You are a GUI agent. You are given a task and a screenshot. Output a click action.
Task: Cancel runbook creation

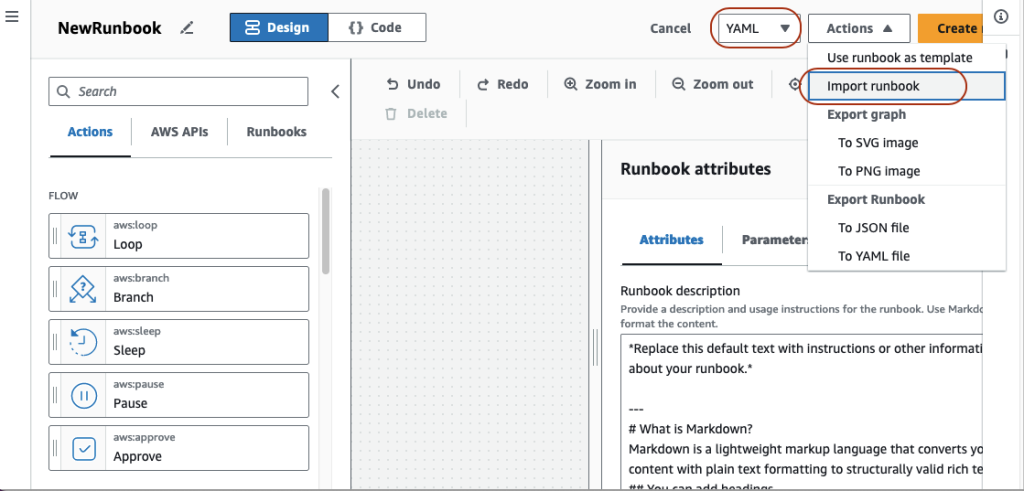(670, 28)
